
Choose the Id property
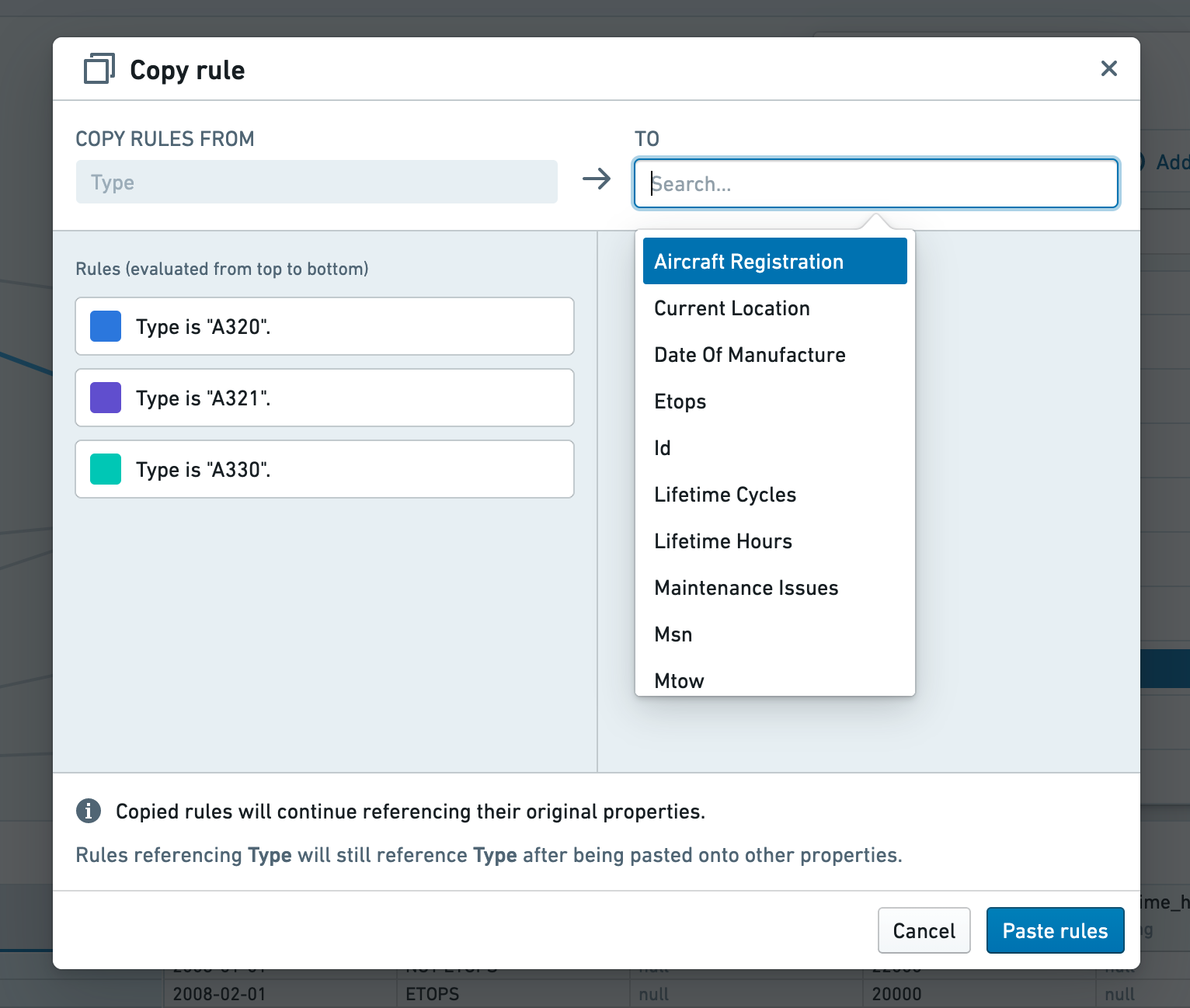[775, 447]
